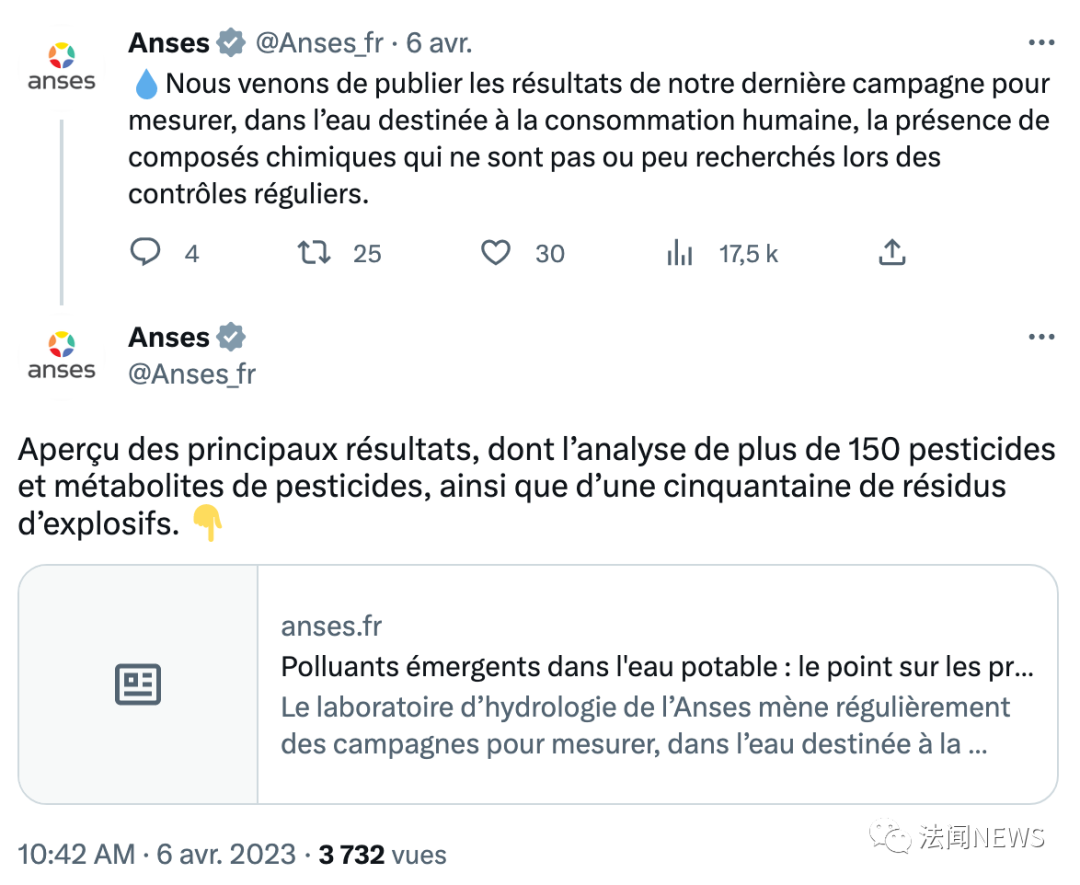Image resolution: width=1080 pixels, height=885 pixels.
Task: Open the anses.fr link preview card
Action: (x=656, y=685)
